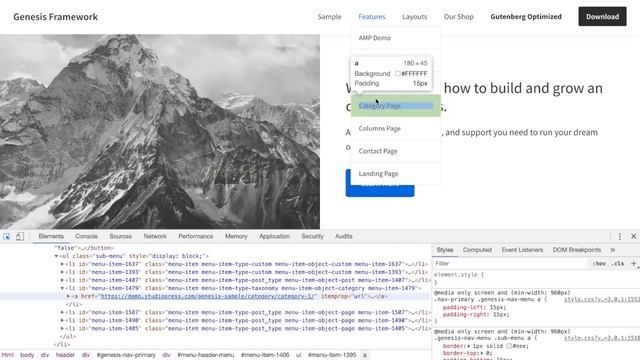Switch to the Styles pane tab
The width and height of the screenshot is (640, 360).
click(x=445, y=250)
